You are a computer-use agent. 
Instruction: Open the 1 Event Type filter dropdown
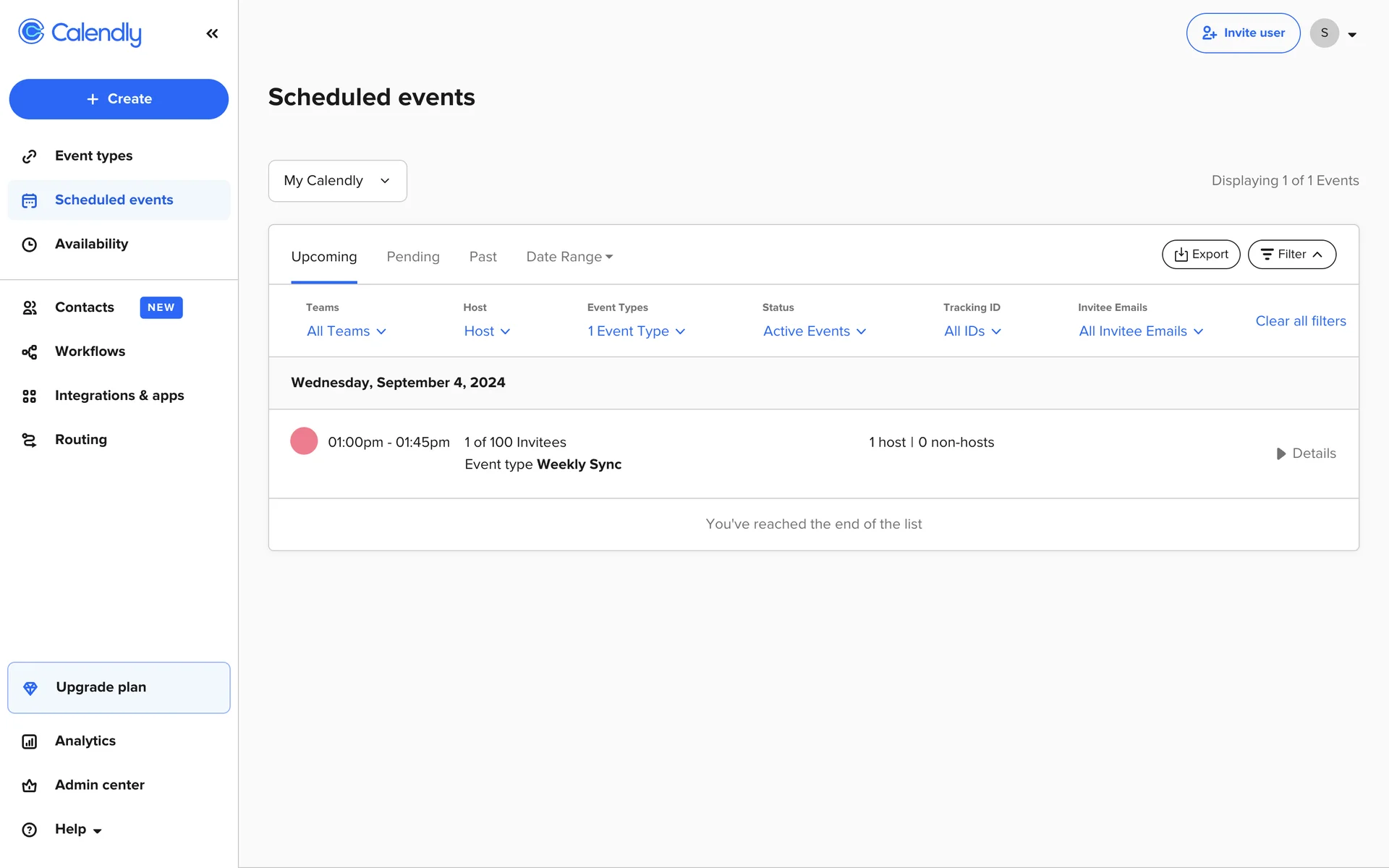point(636,331)
